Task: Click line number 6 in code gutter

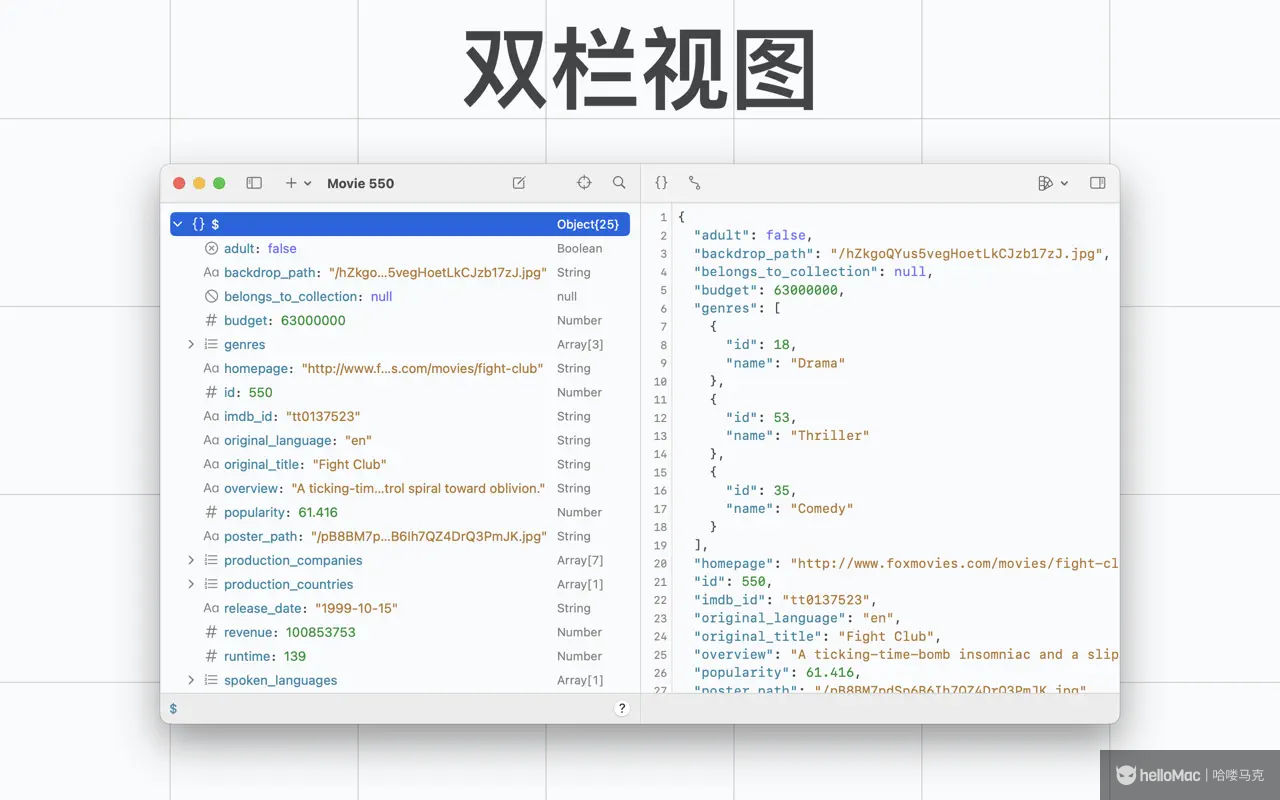Action: tap(663, 309)
